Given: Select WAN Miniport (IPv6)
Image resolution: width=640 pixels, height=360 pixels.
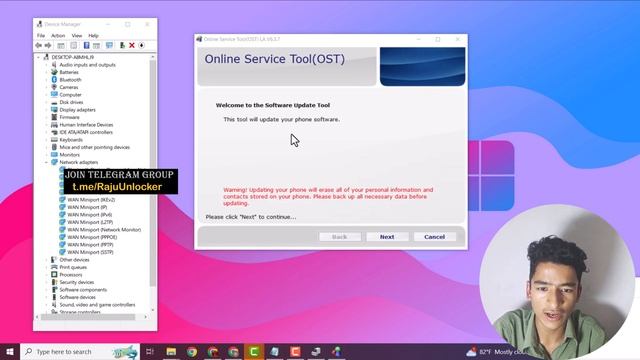Looking at the screenshot, I should [89, 215].
